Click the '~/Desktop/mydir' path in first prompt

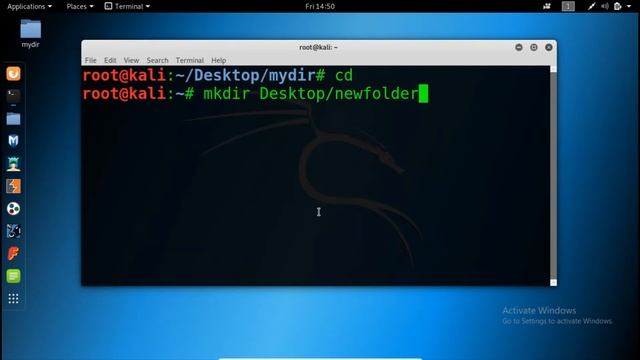pos(245,76)
